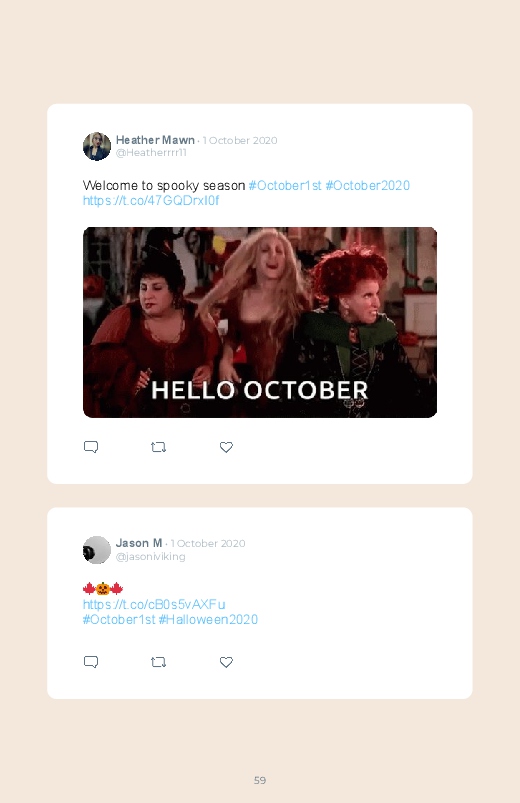Click the 1 October 2020 date on Jason's tweet
Image resolution: width=520 pixels, height=803 pixels.
208,543
